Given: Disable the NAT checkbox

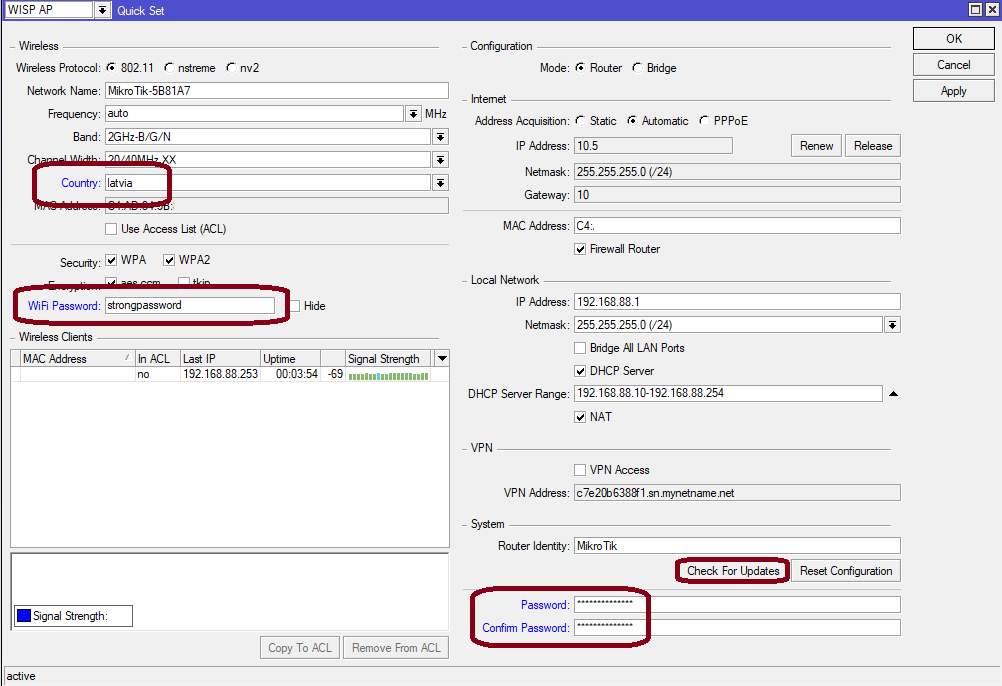Looking at the screenshot, I should pyautogui.click(x=580, y=417).
